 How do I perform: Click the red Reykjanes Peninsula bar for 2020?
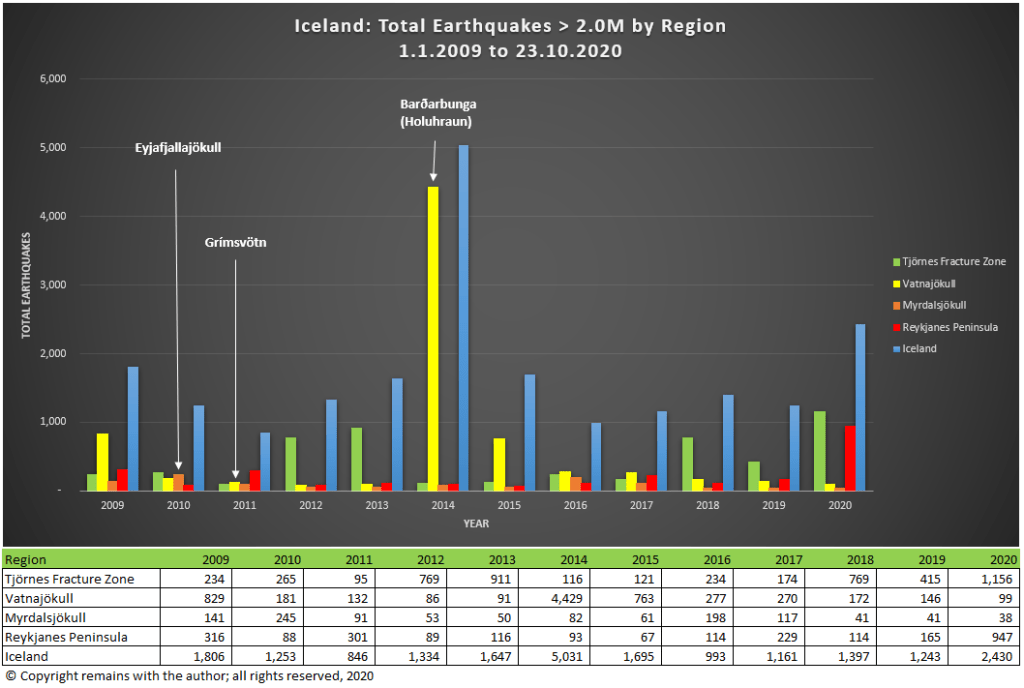[x=848, y=458]
